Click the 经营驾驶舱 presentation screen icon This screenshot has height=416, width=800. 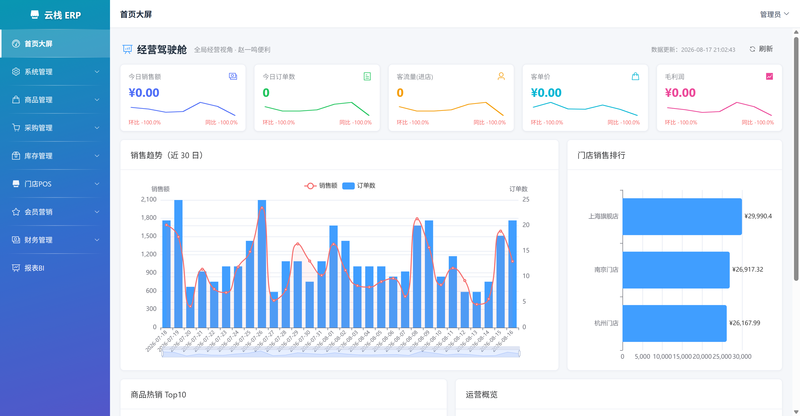coord(128,50)
